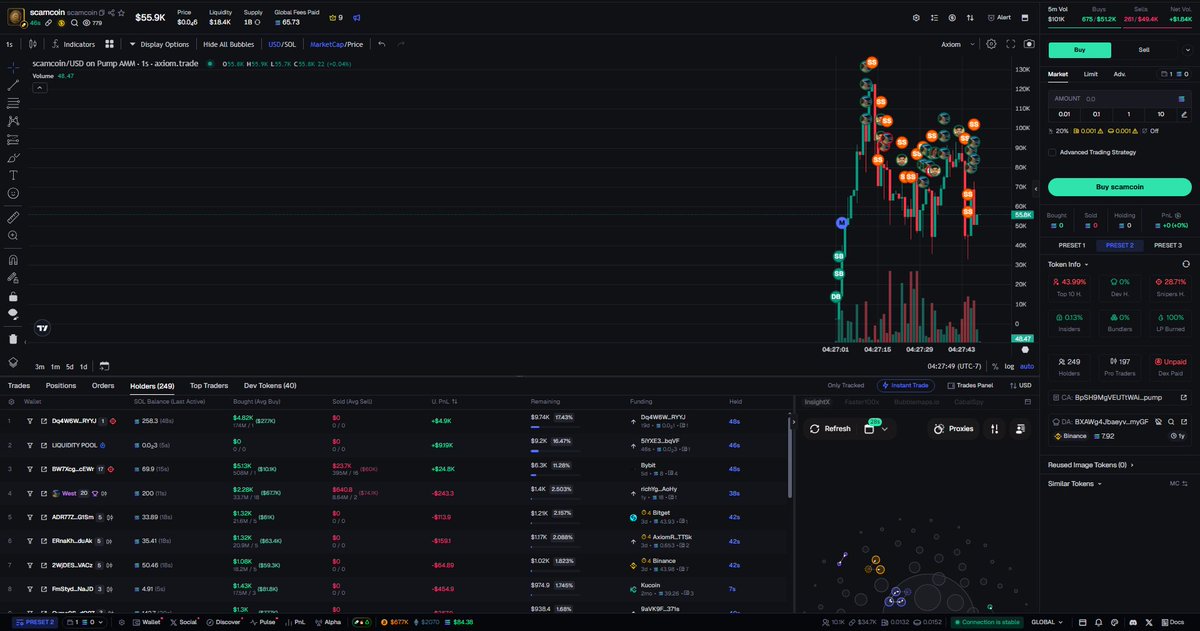
Task: Open chart settings gear near Axiom
Action: pos(991,44)
